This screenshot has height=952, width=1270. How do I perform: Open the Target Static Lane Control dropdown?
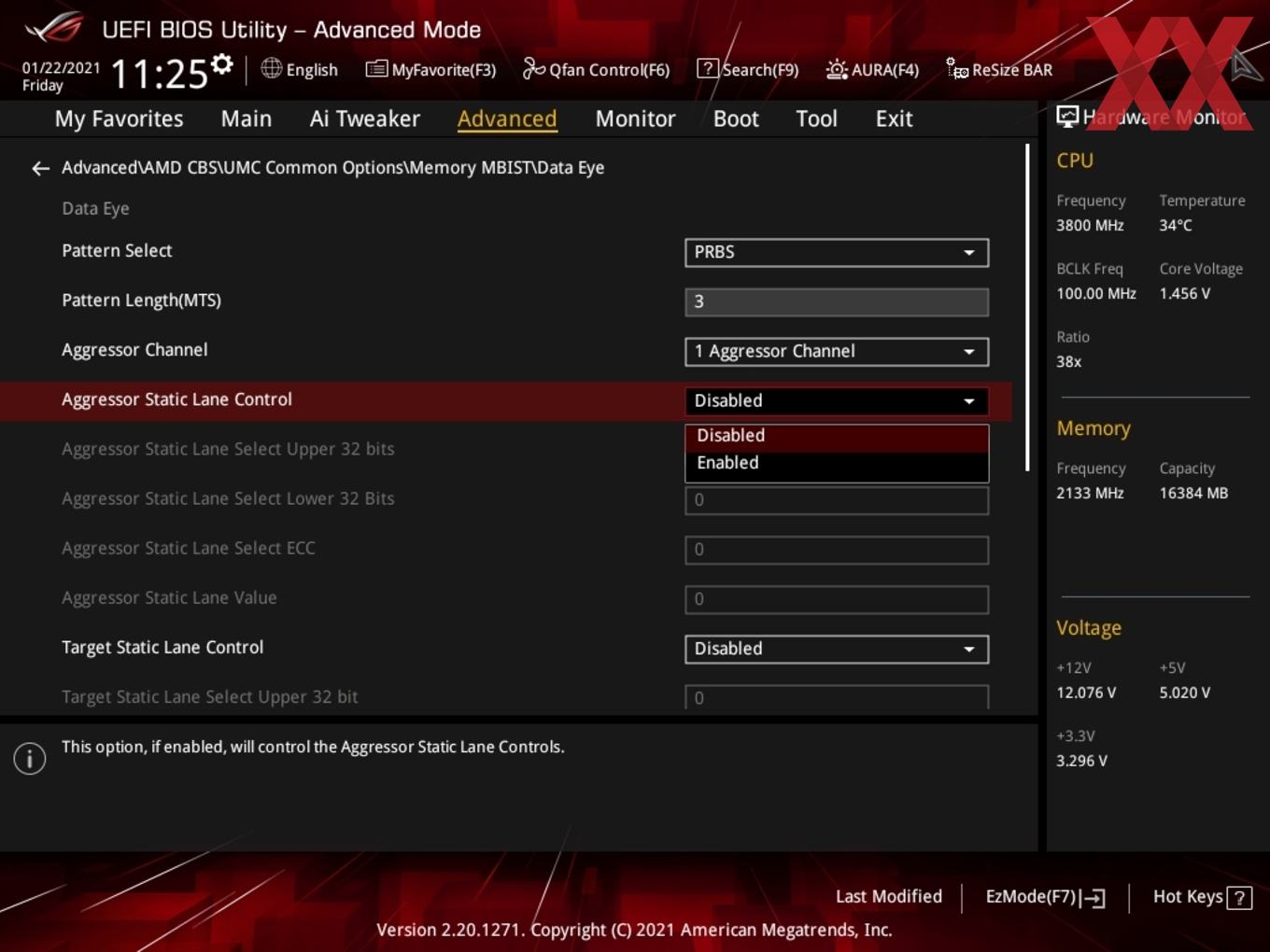pyautogui.click(x=837, y=649)
